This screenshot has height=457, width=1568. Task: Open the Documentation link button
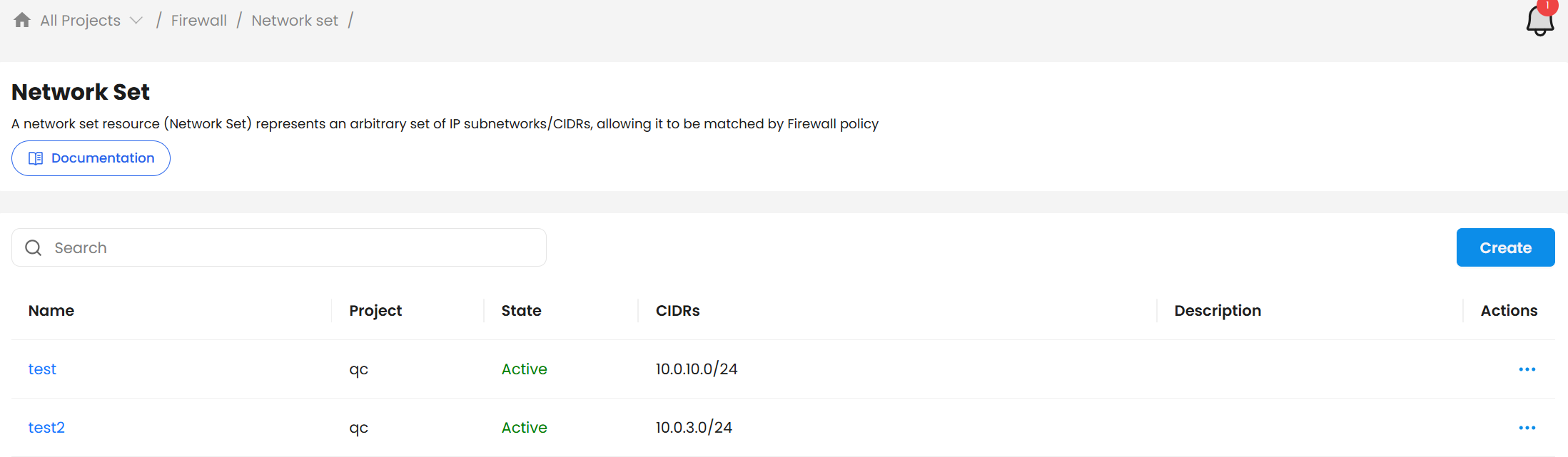point(91,158)
